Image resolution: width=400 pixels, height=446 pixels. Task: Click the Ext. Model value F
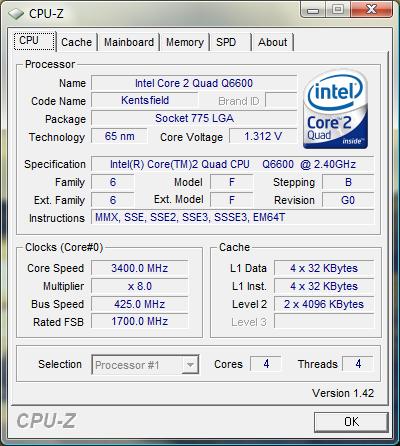232,200
